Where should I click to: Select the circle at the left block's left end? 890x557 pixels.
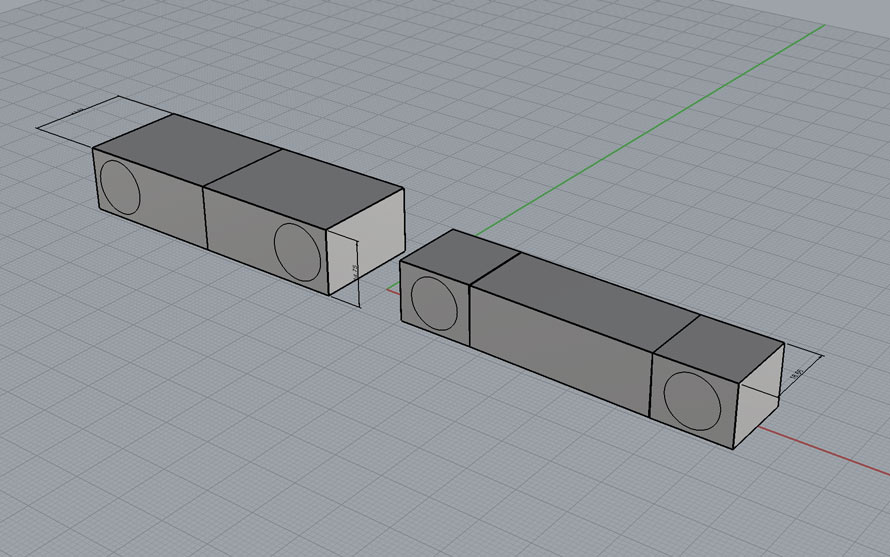coord(120,187)
